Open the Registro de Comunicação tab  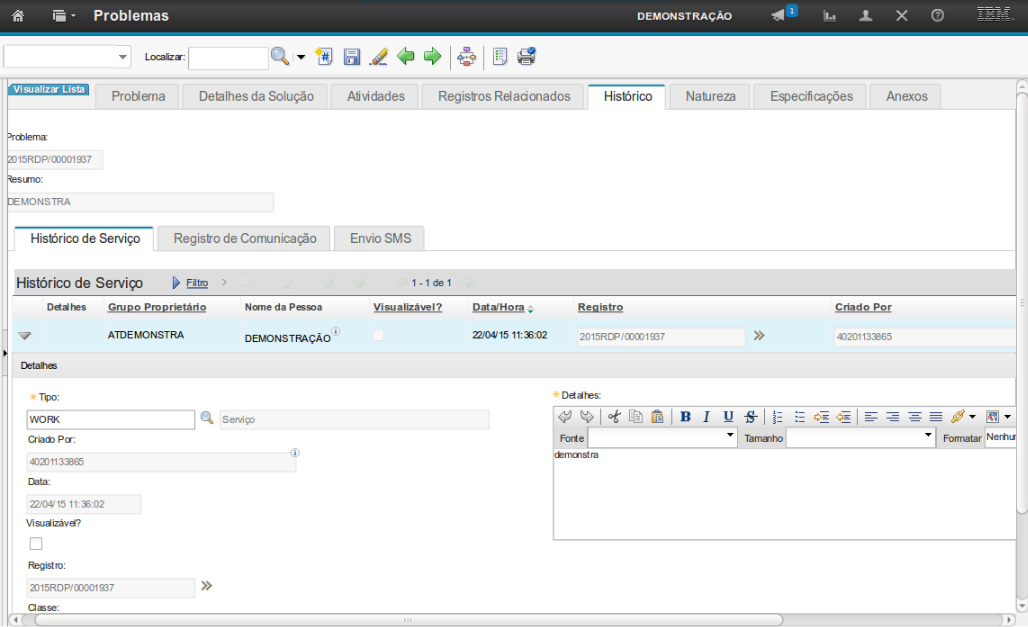tap(244, 239)
